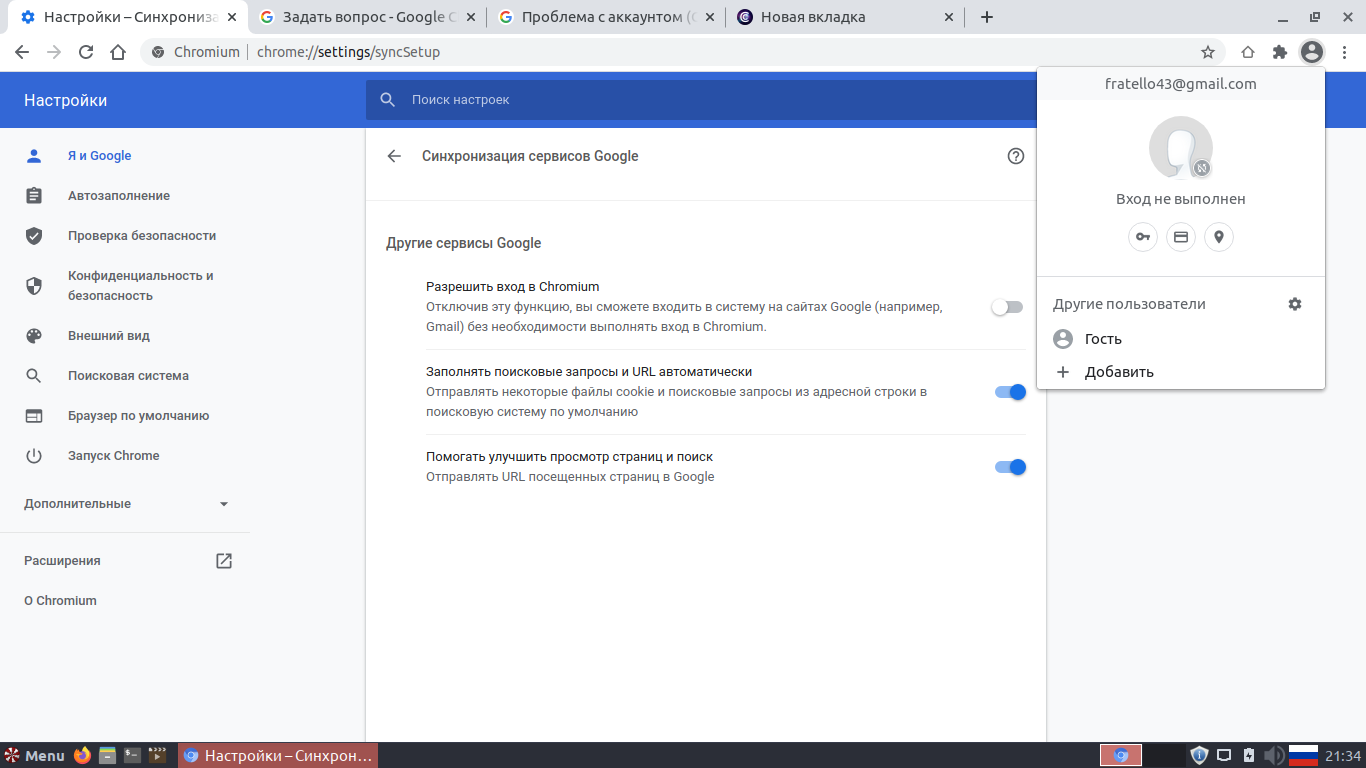
Task: Click the search magnifier icon in the settings bar
Action: pos(388,100)
